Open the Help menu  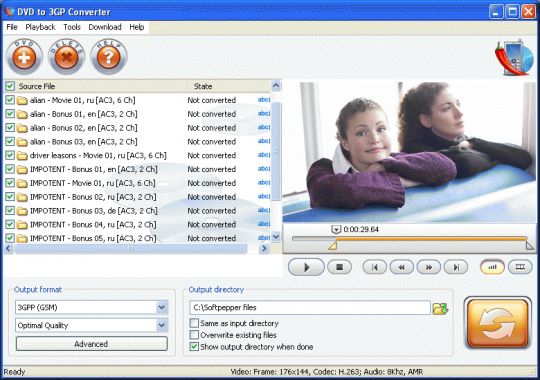[x=137, y=27]
